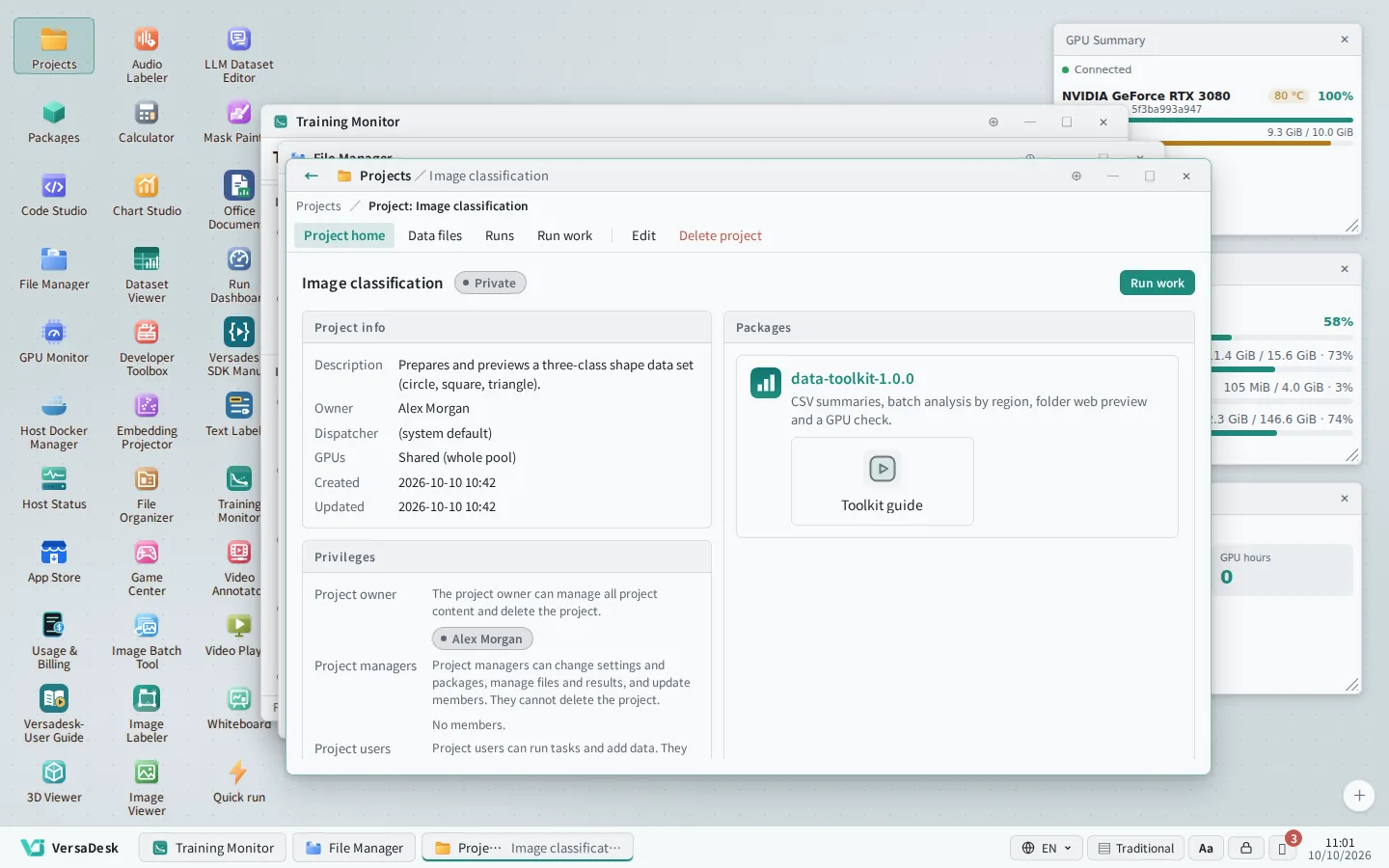Open the Dataset Viewer desktop icon
This screenshot has height=868, width=1389.
[147, 275]
